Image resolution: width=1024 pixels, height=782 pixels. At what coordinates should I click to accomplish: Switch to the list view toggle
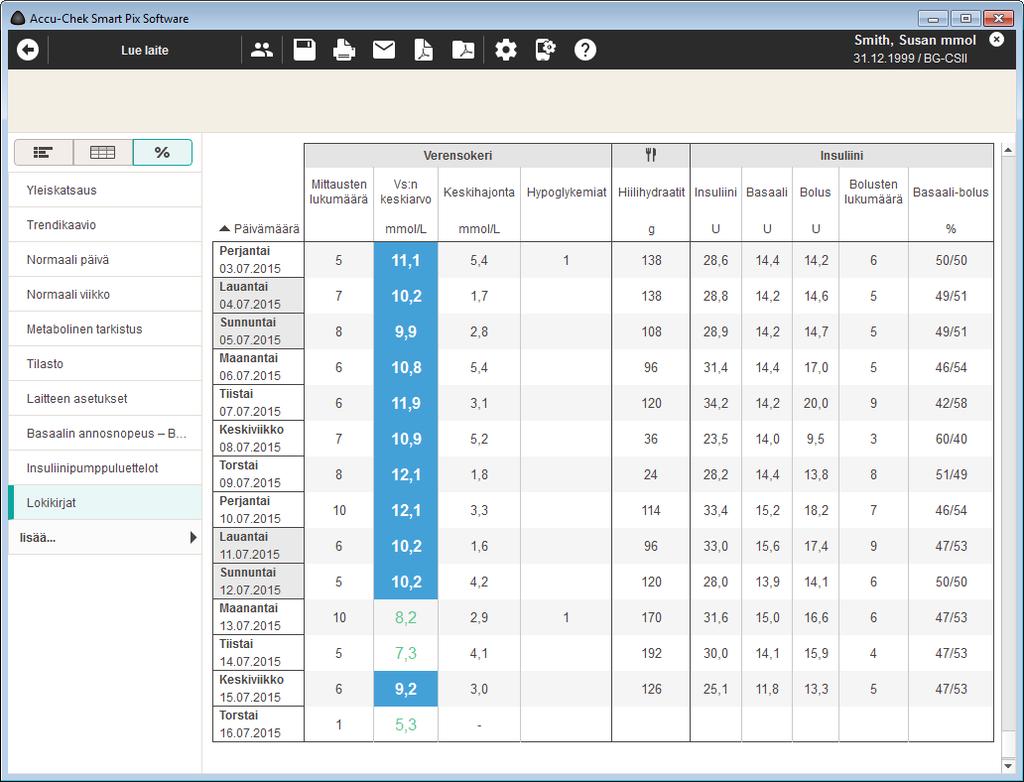(x=44, y=152)
